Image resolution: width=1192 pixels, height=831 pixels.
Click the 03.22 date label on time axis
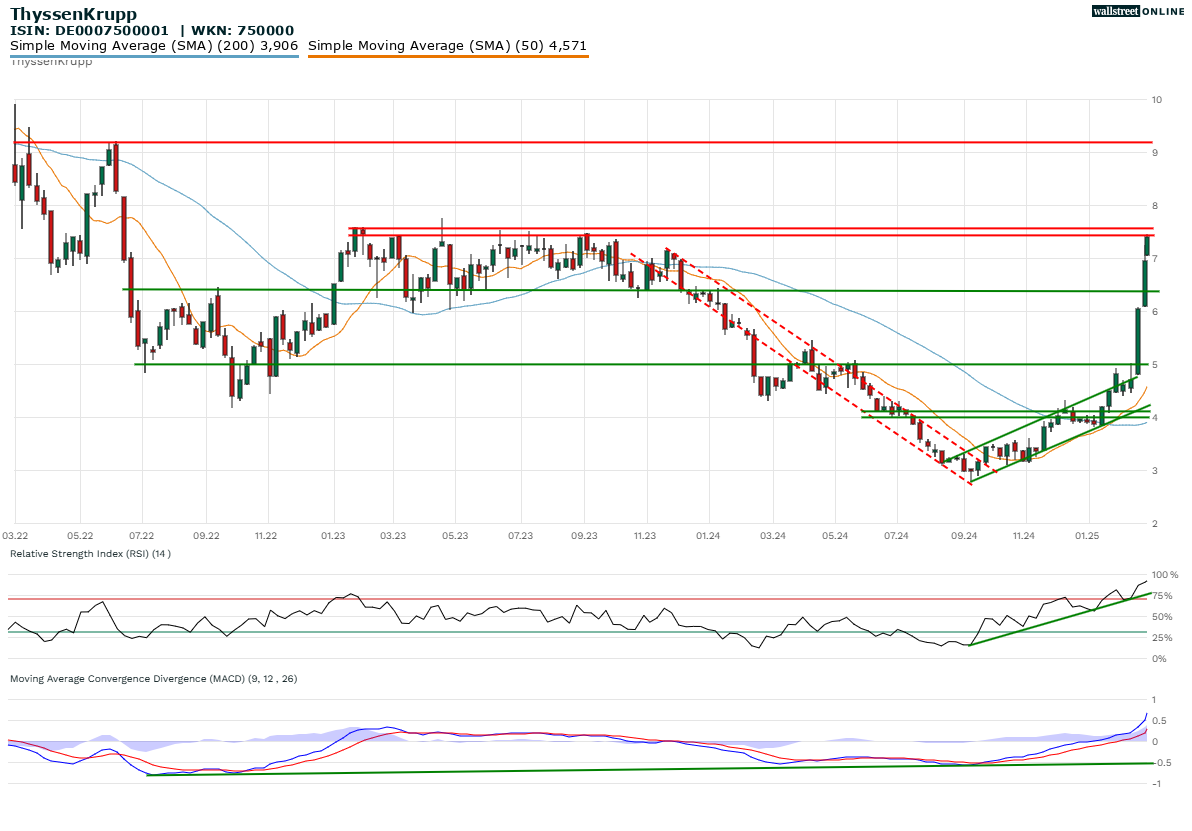point(15,536)
